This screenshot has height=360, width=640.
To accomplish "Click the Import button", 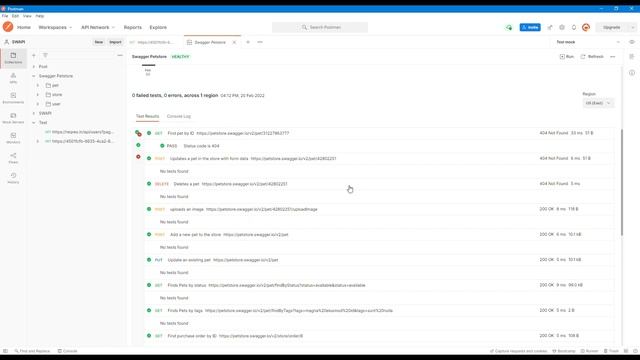I will click(115, 42).
